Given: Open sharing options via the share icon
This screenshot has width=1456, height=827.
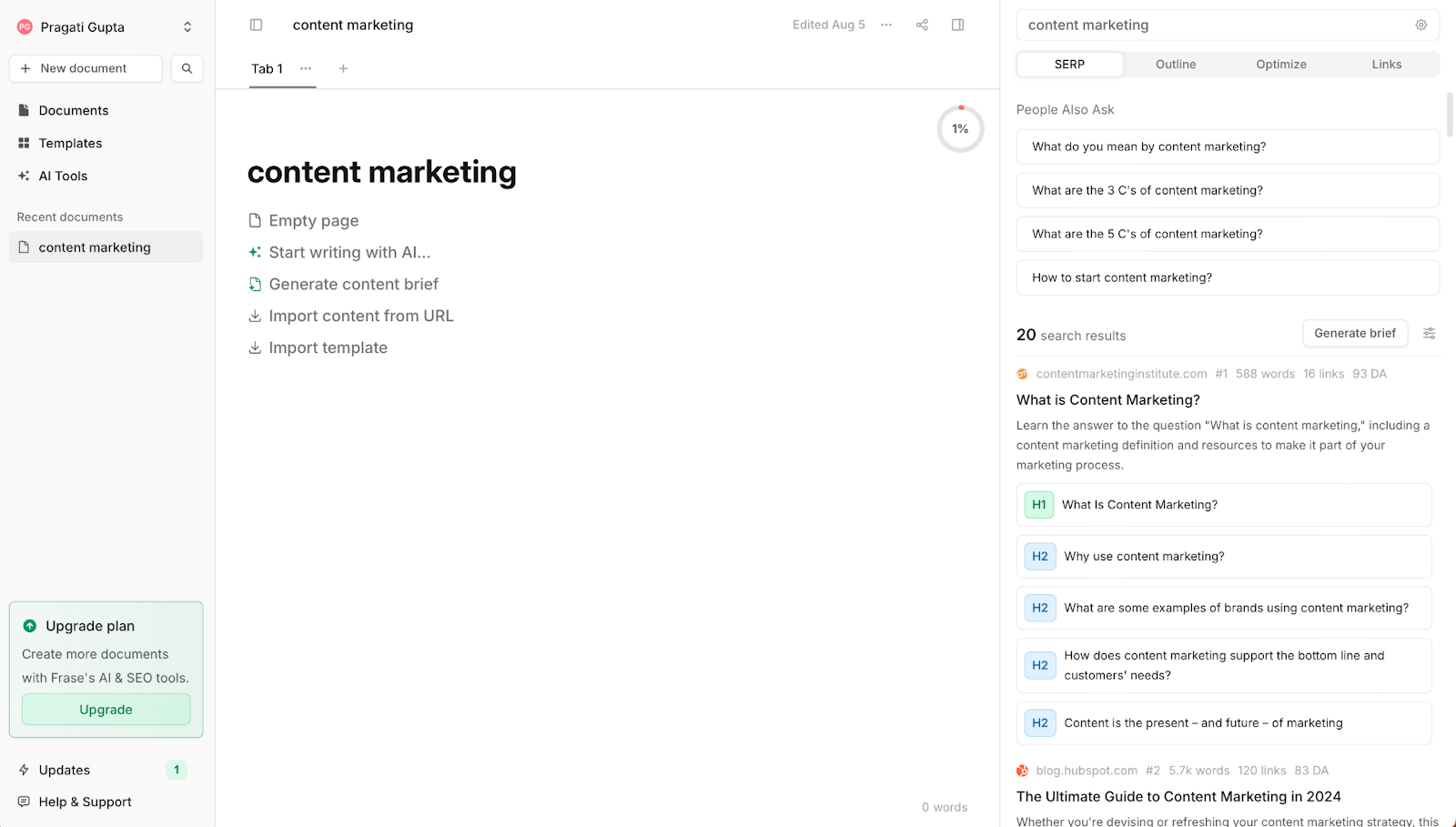Looking at the screenshot, I should tap(922, 25).
